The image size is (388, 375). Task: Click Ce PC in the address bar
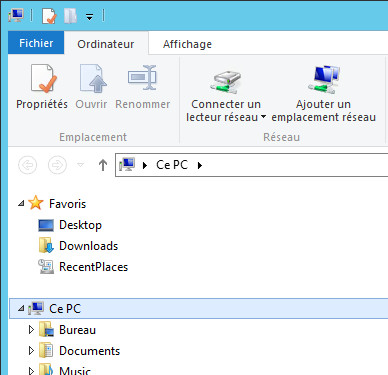(x=172, y=165)
